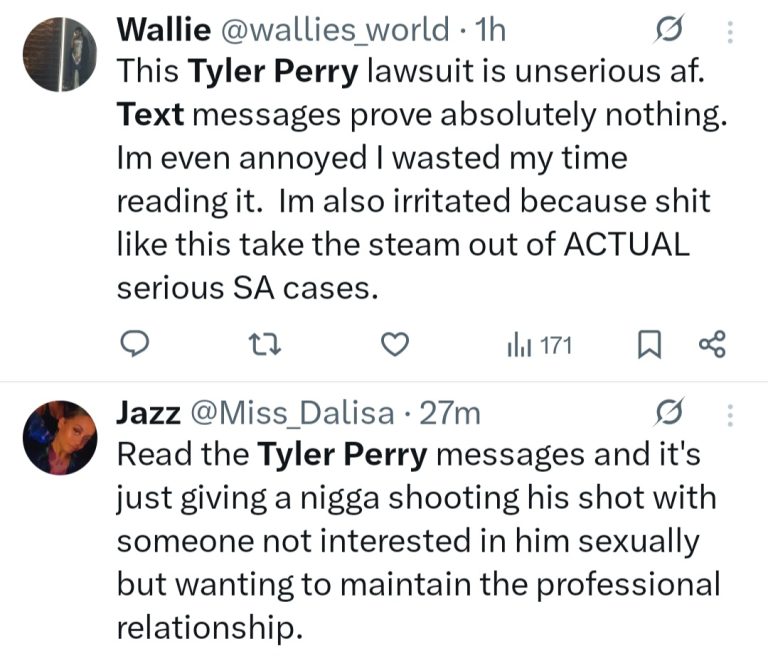Reply to Wallie's tweet
Viewport: 768px width, 656px height.
pos(134,345)
